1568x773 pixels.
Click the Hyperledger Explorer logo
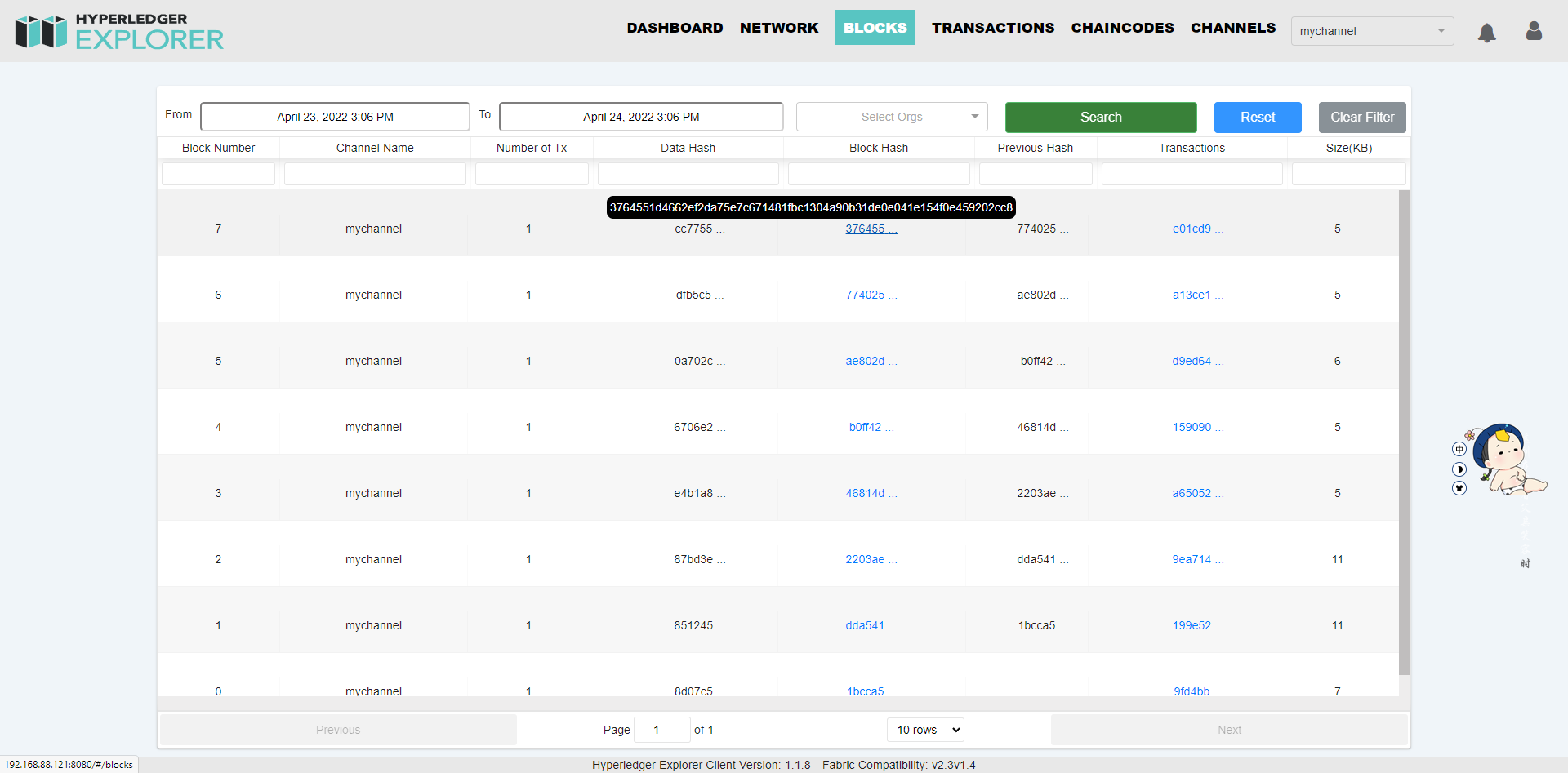pyautogui.click(x=119, y=32)
